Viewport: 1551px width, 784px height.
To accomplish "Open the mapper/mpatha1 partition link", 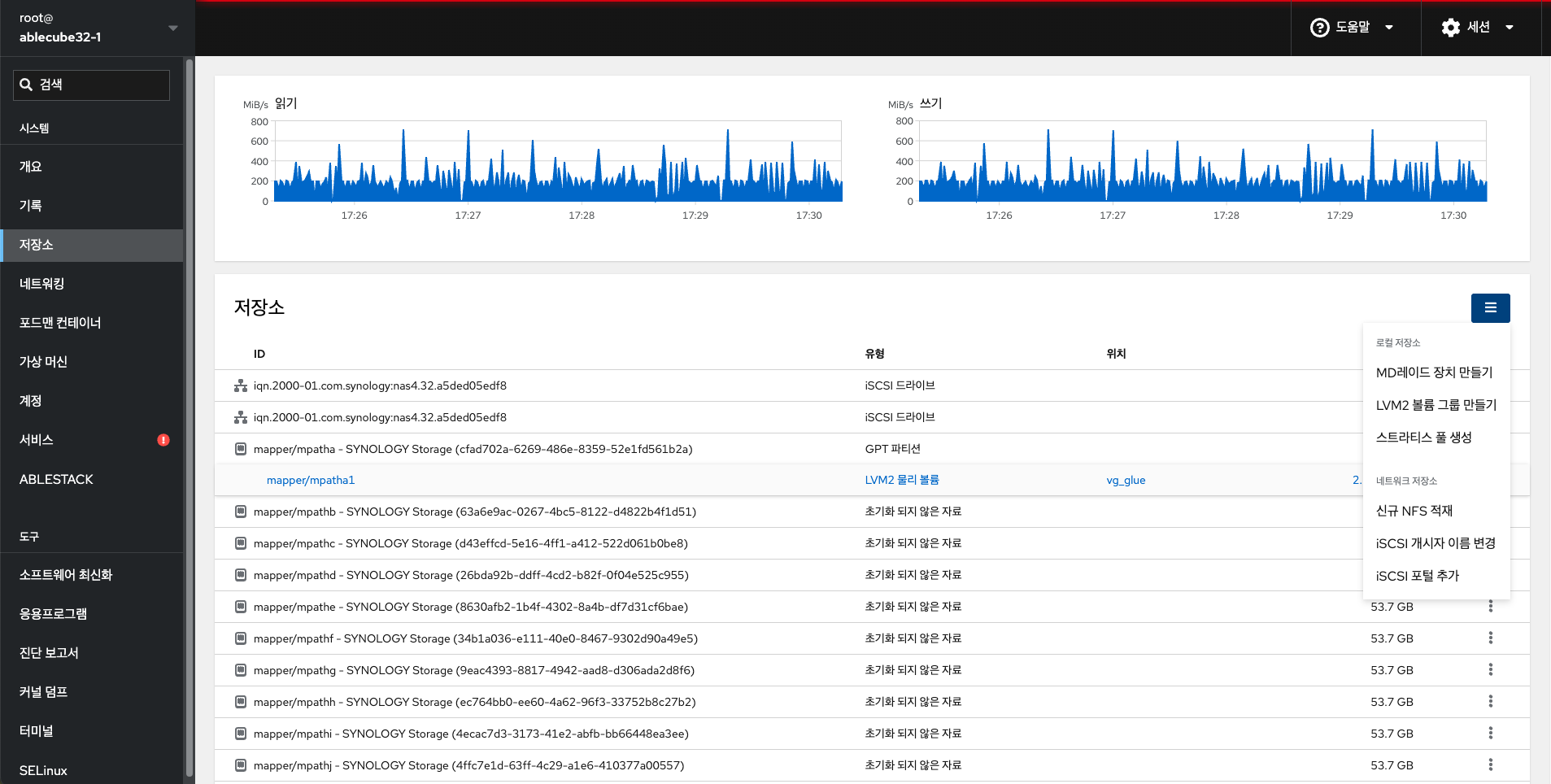I will pos(311,481).
